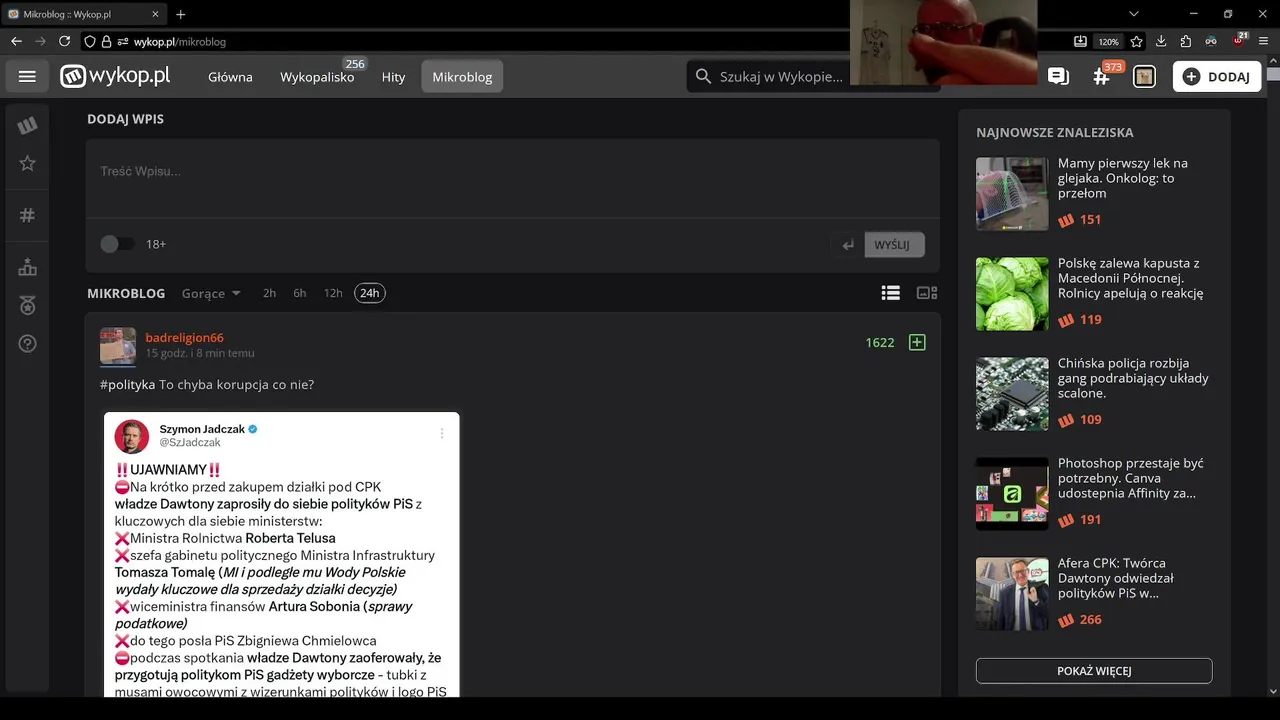Go to the Główna tab
This screenshot has width=1280, height=720.
pos(230,77)
